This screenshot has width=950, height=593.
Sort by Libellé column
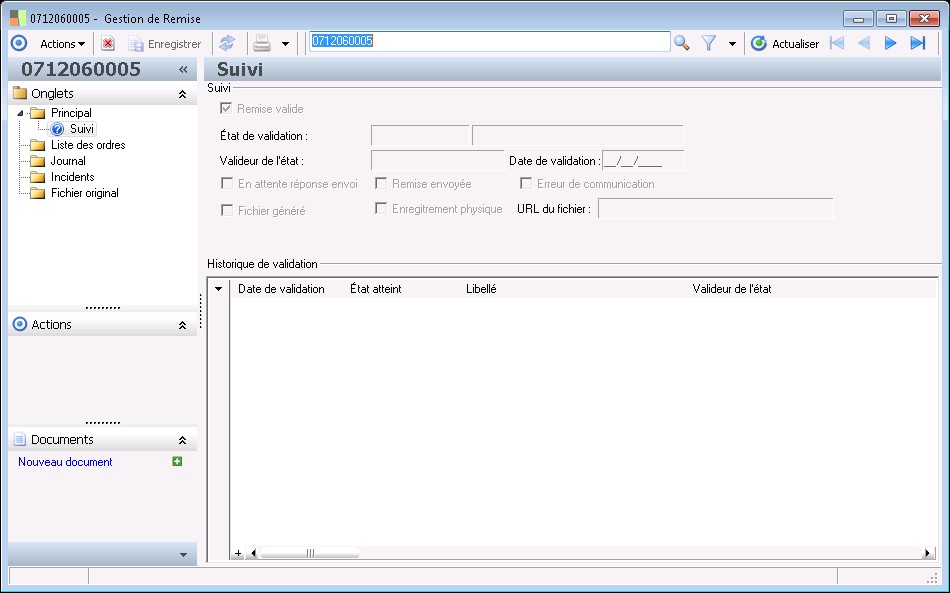(x=481, y=289)
